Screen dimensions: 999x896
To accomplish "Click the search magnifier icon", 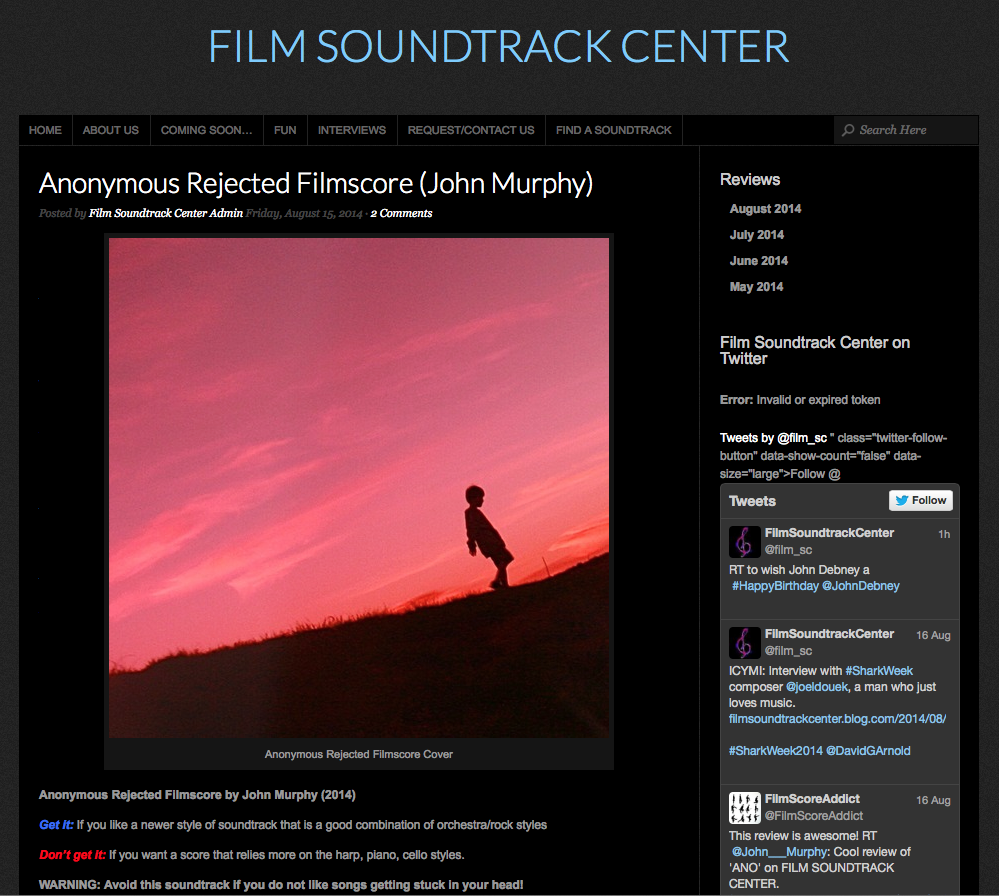I will [x=848, y=130].
